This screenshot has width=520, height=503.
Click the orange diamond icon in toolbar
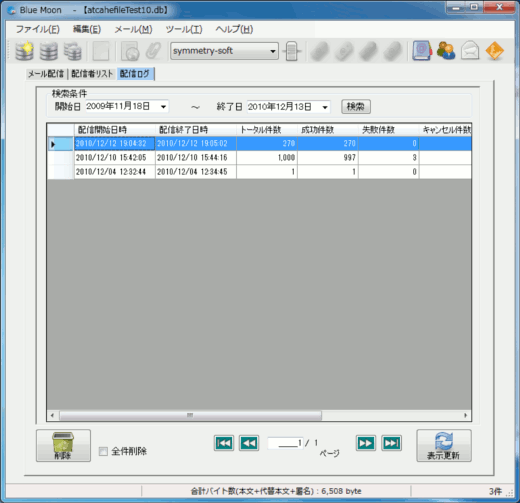tap(495, 51)
